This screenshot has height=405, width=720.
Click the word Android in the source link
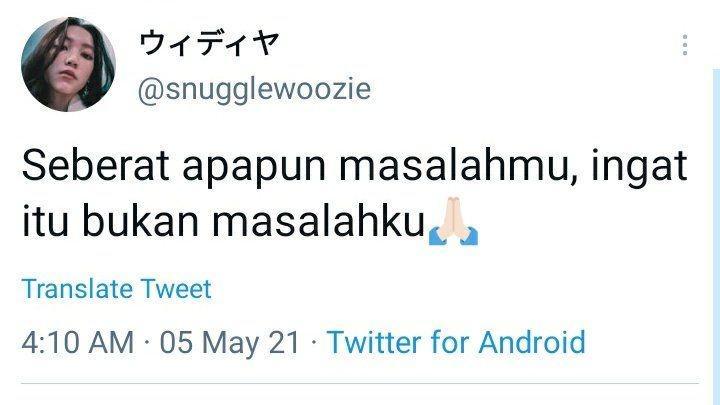[x=532, y=342]
